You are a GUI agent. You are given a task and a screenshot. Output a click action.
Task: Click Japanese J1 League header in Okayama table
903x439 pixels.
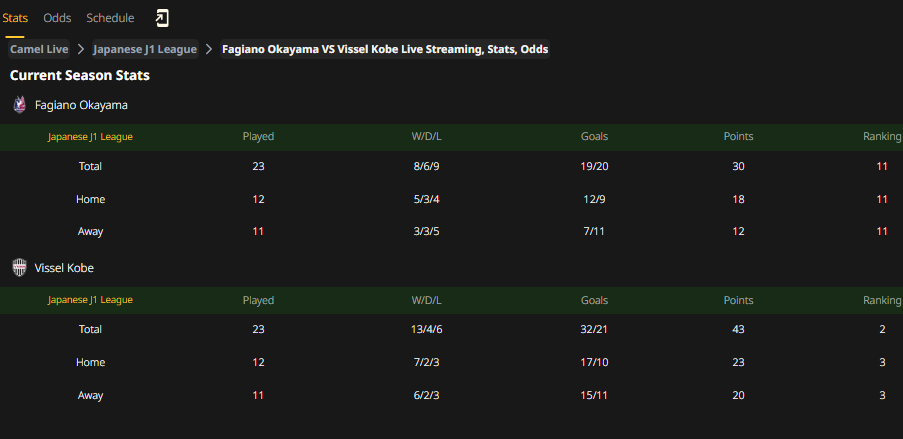tap(90, 137)
